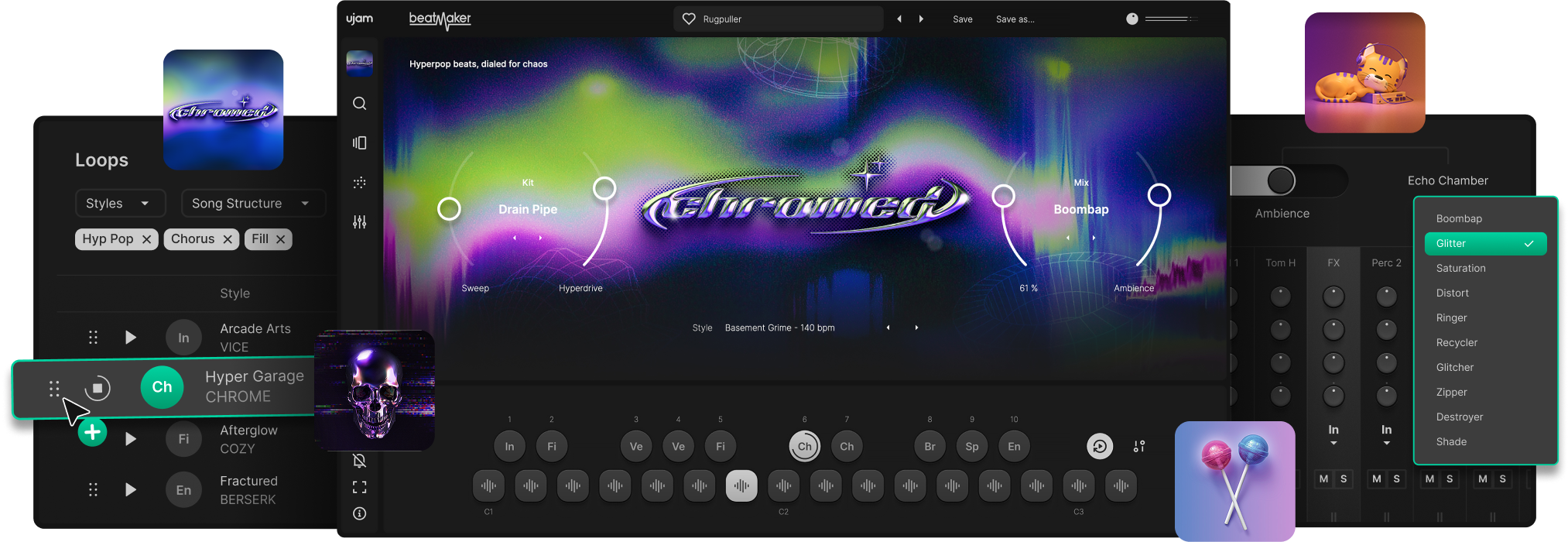Remove the Fill filter tag

[x=280, y=239]
